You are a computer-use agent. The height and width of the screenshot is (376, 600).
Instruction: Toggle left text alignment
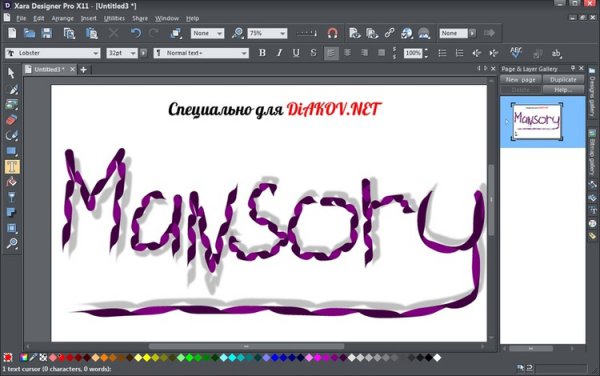click(331, 53)
